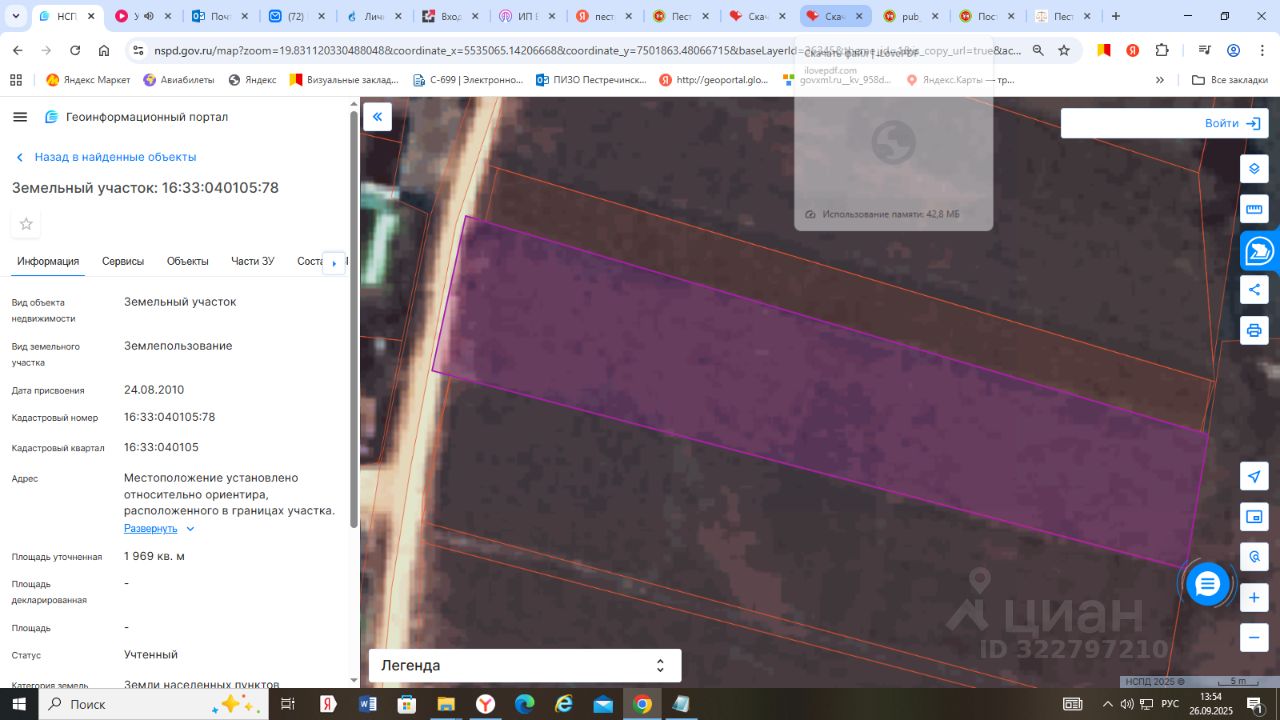Image resolution: width=1280 pixels, height=720 pixels.
Task: Go back to found objects list
Action: 106,157
